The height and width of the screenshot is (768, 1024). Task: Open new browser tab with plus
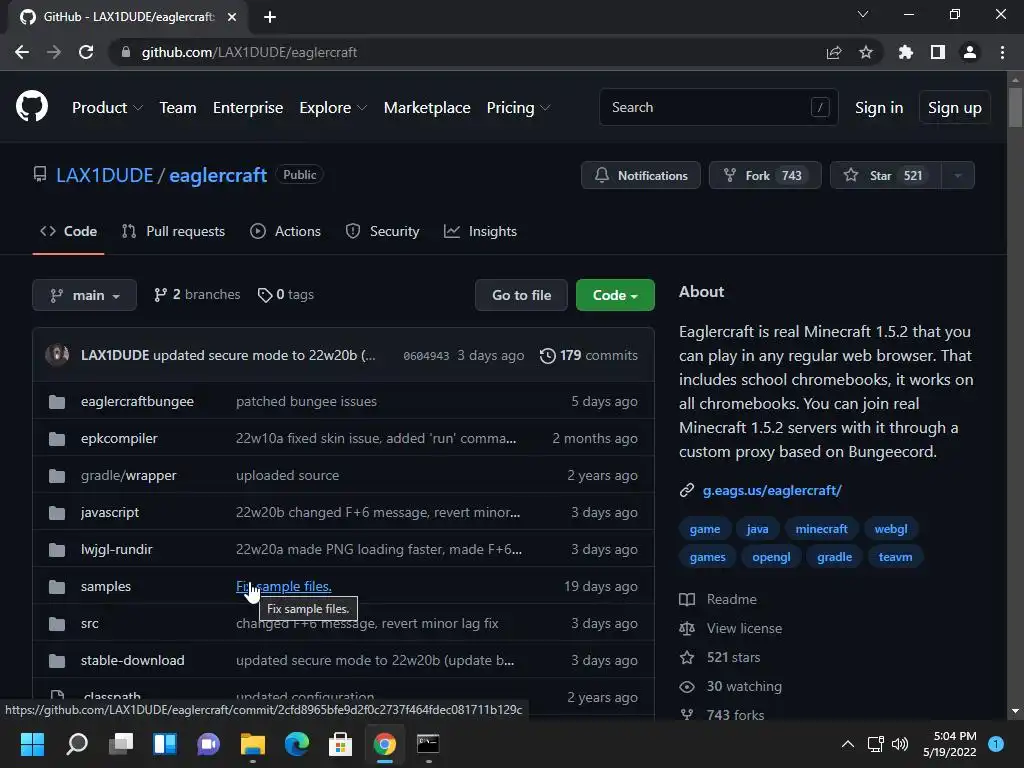click(270, 17)
